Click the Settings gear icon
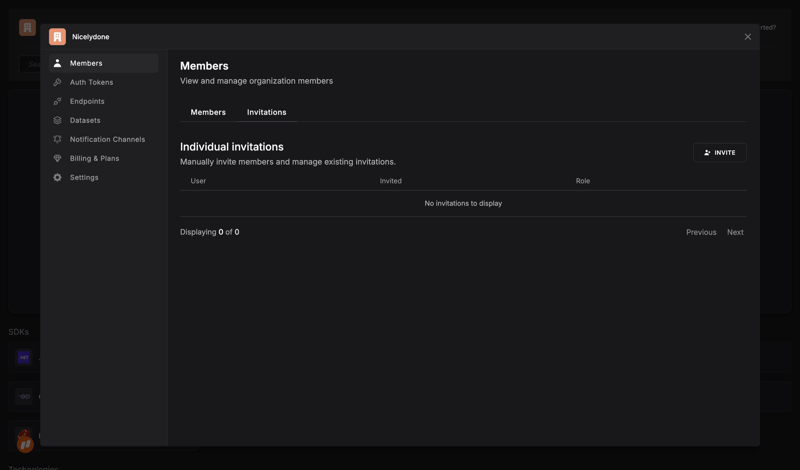This screenshot has width=800, height=470. (x=57, y=178)
